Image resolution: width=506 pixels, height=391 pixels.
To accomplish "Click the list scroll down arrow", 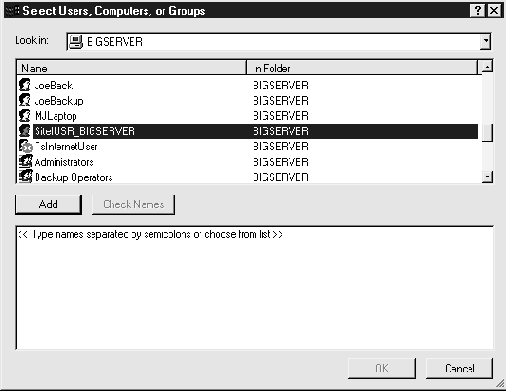I will pos(487,177).
